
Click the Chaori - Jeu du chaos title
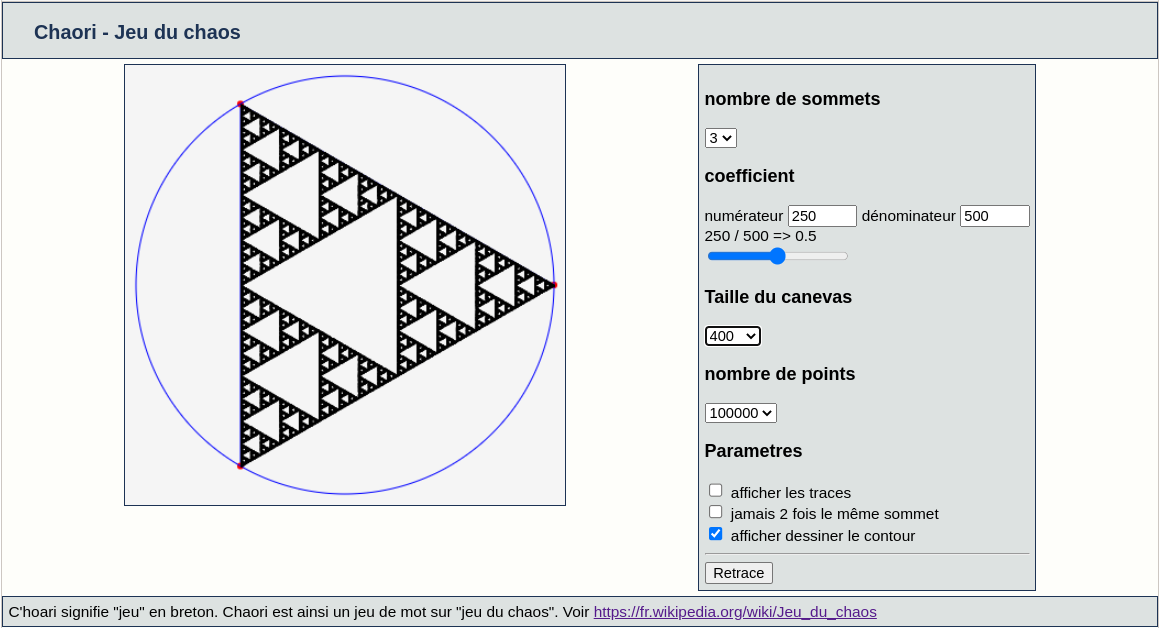click(137, 32)
